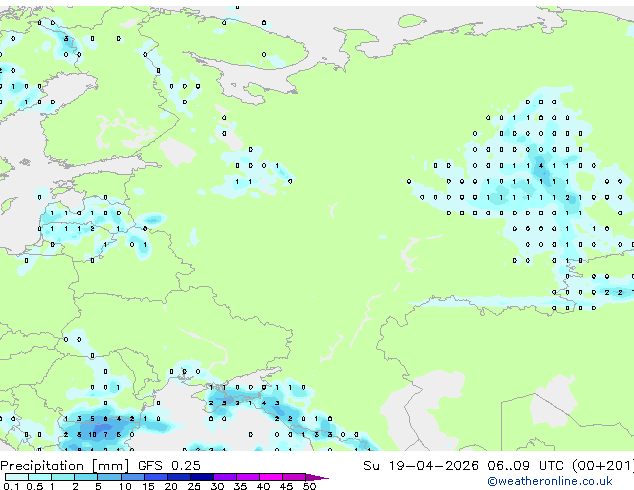Click the magenta swatch between 40 and 45
This screenshot has height=490, width=634.
coord(271,477)
